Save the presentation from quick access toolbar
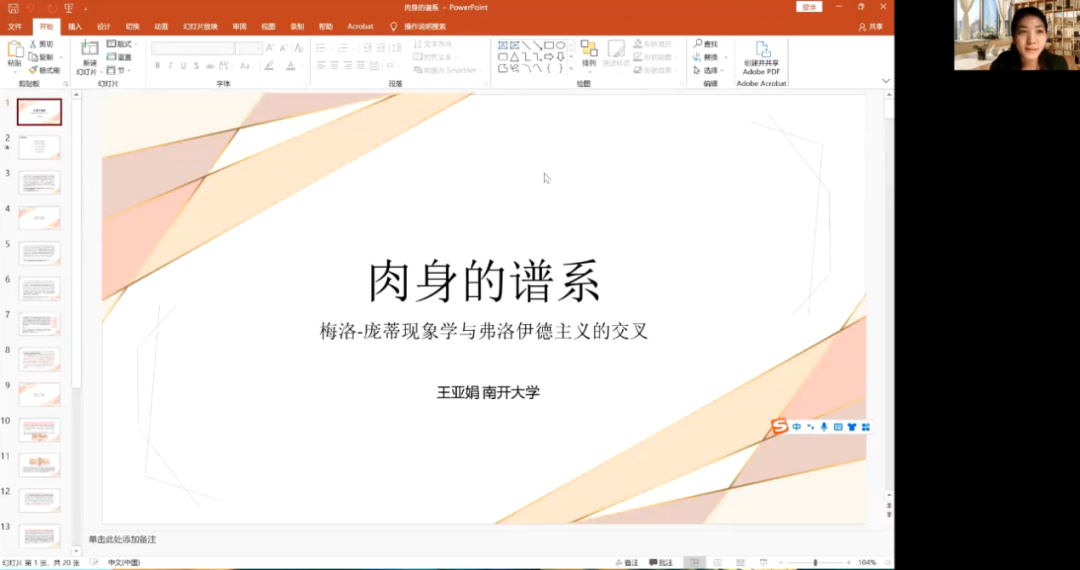1080x570 pixels. [x=13, y=8]
